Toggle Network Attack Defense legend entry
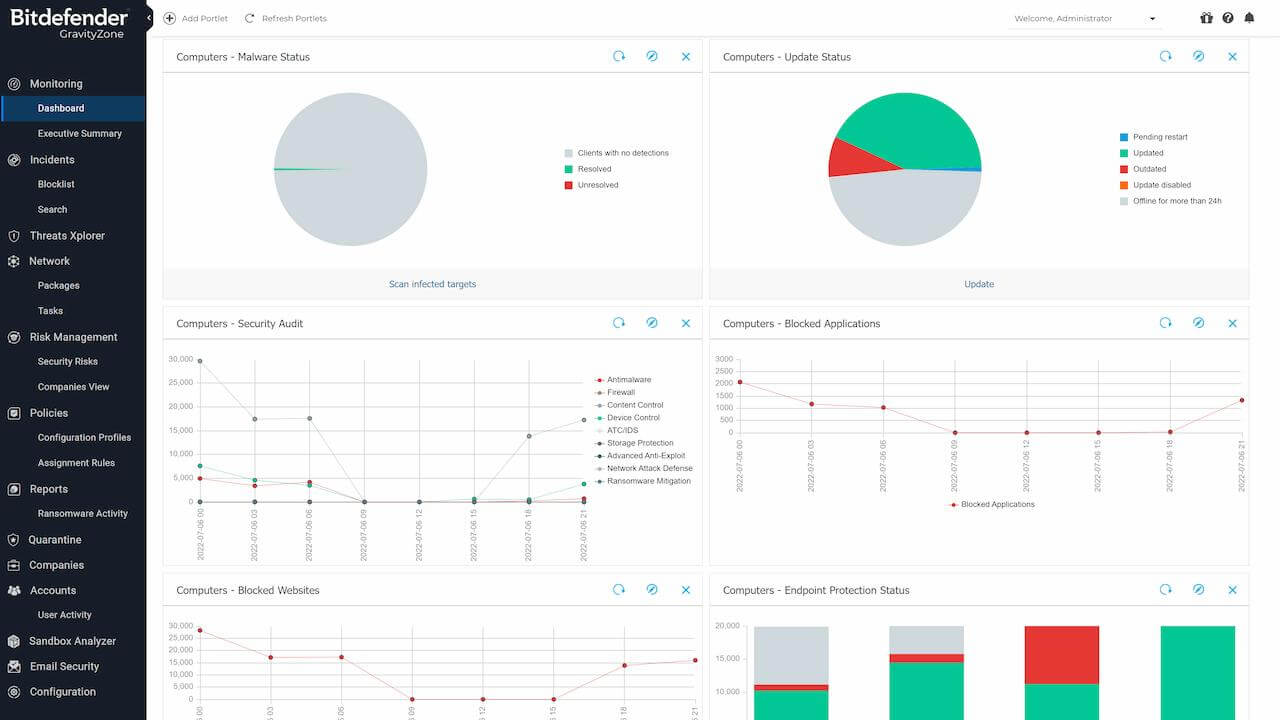Viewport: 1280px width, 720px height. tap(643, 468)
